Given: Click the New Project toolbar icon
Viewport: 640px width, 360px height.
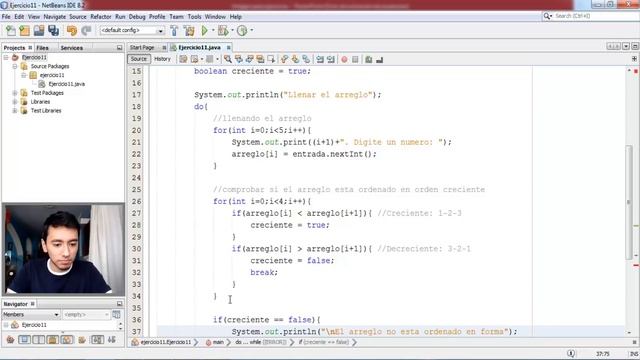Looking at the screenshot, I should (x=24, y=31).
